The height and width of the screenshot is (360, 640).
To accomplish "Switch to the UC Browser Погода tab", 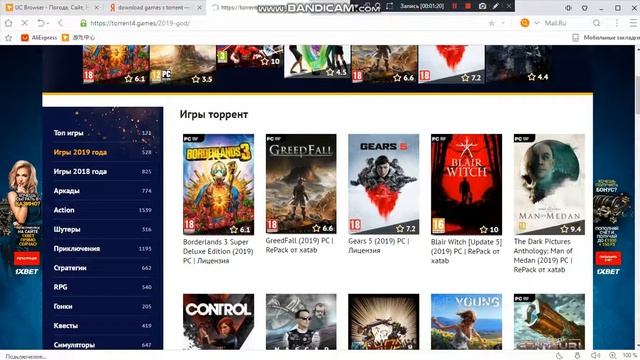I will [x=52, y=7].
